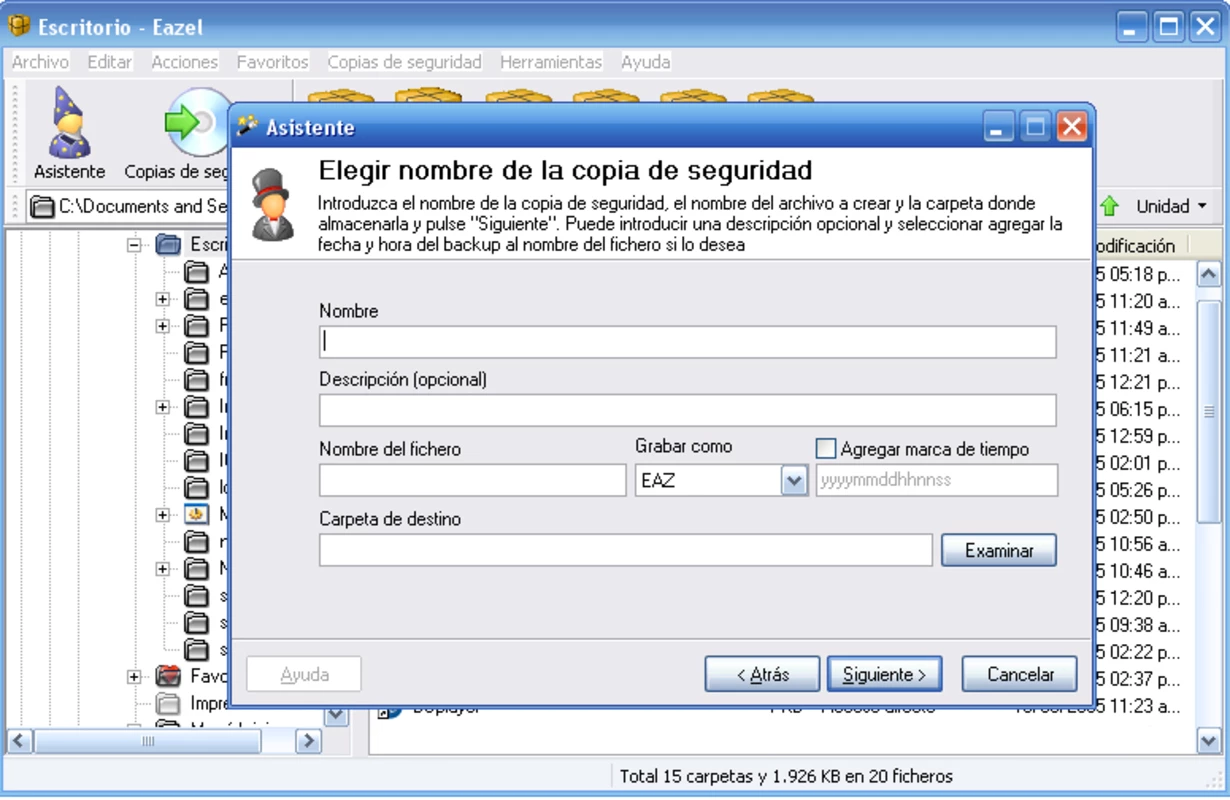Click the < Atrás button
This screenshot has height=800, width=1230.
[762, 674]
